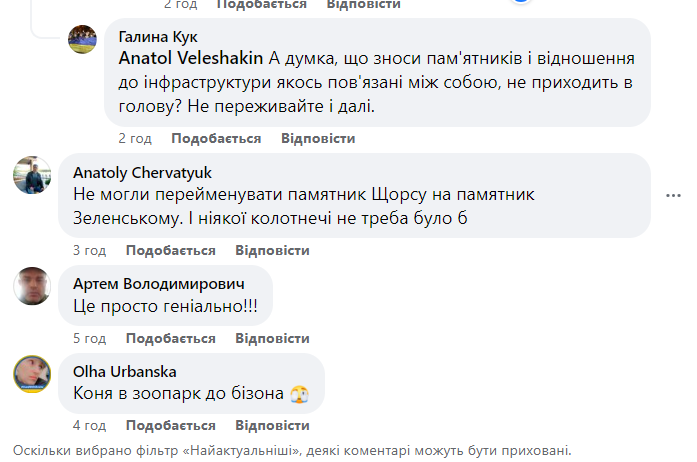Like Anatoly Chervatyuk's comment
This screenshot has height=462, width=697.
coord(171,250)
